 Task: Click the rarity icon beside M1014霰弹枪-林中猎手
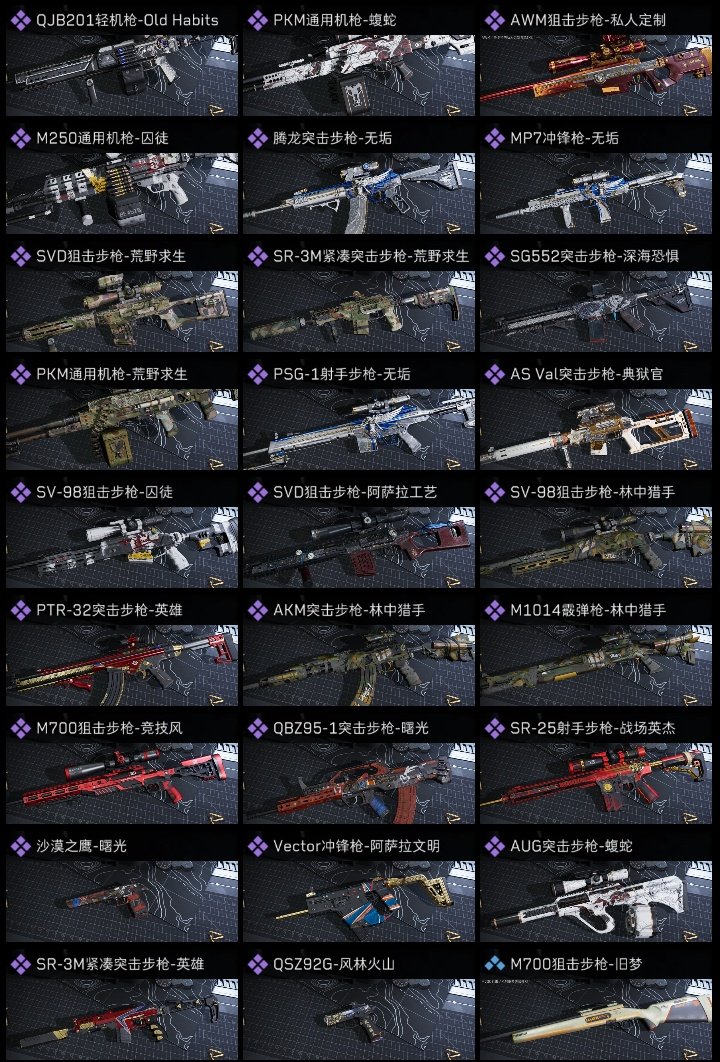tap(495, 610)
